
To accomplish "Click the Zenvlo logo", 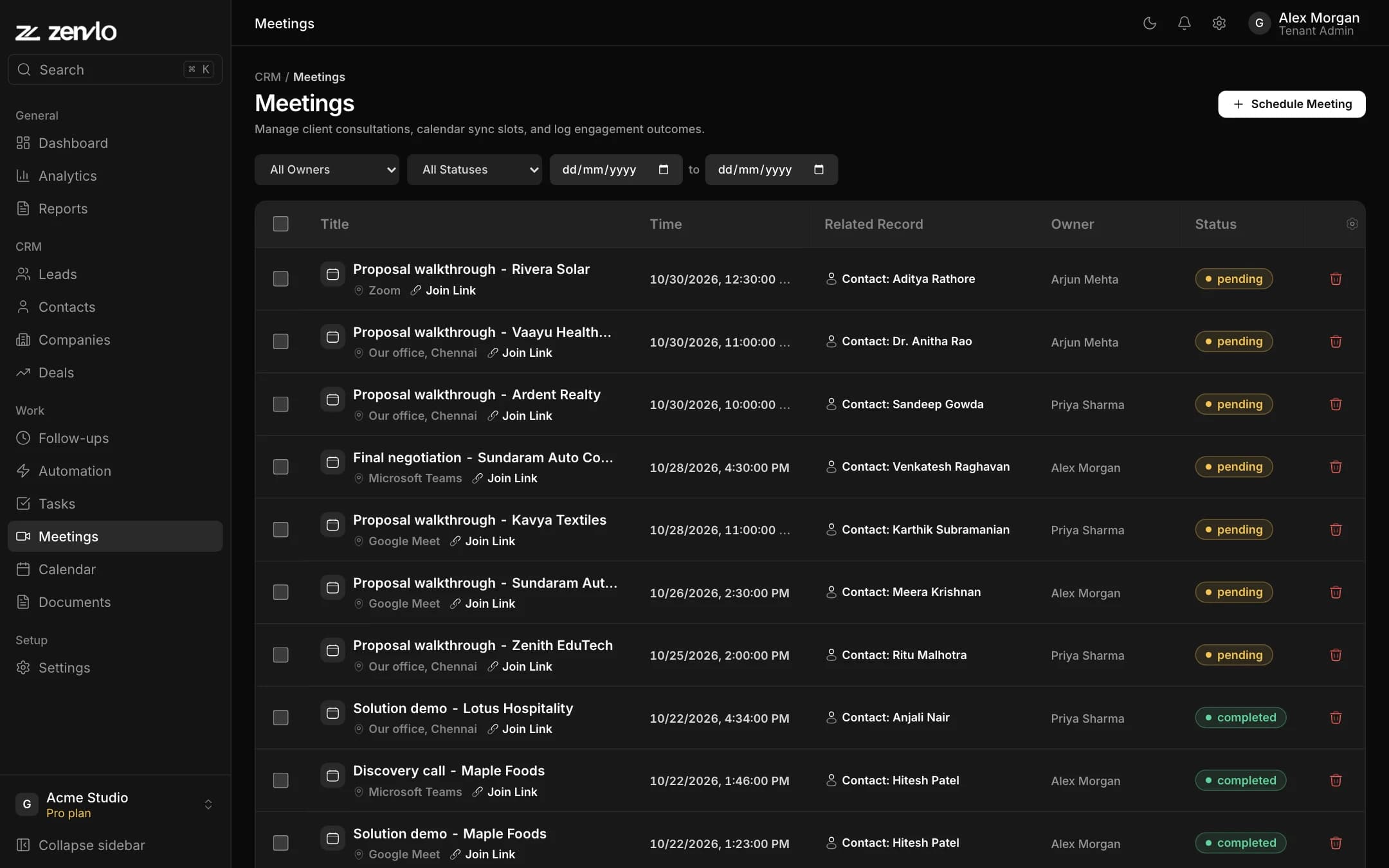I will pos(66,31).
